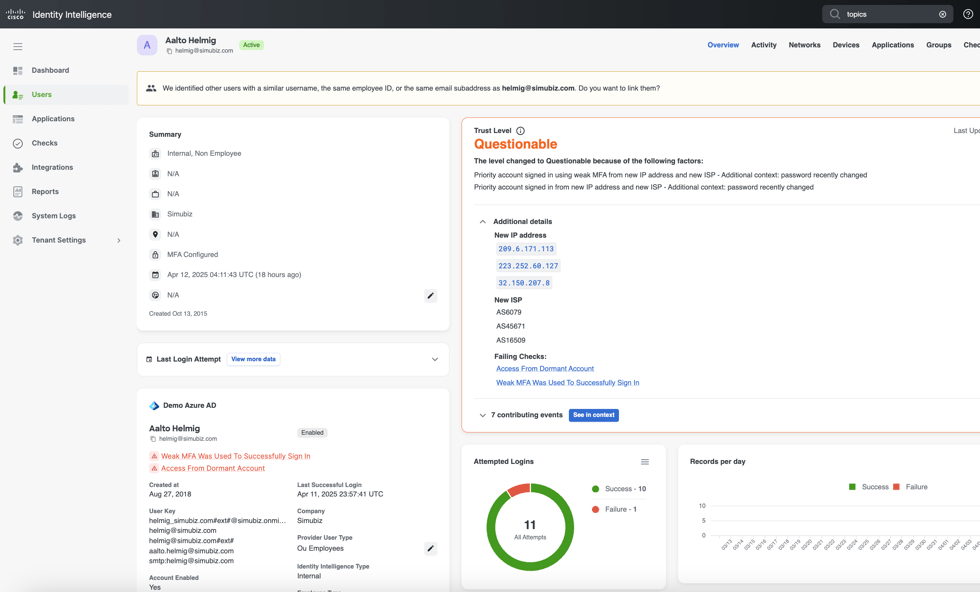Click the Demo Azure AD icon
The height and width of the screenshot is (592, 980).
click(x=154, y=406)
